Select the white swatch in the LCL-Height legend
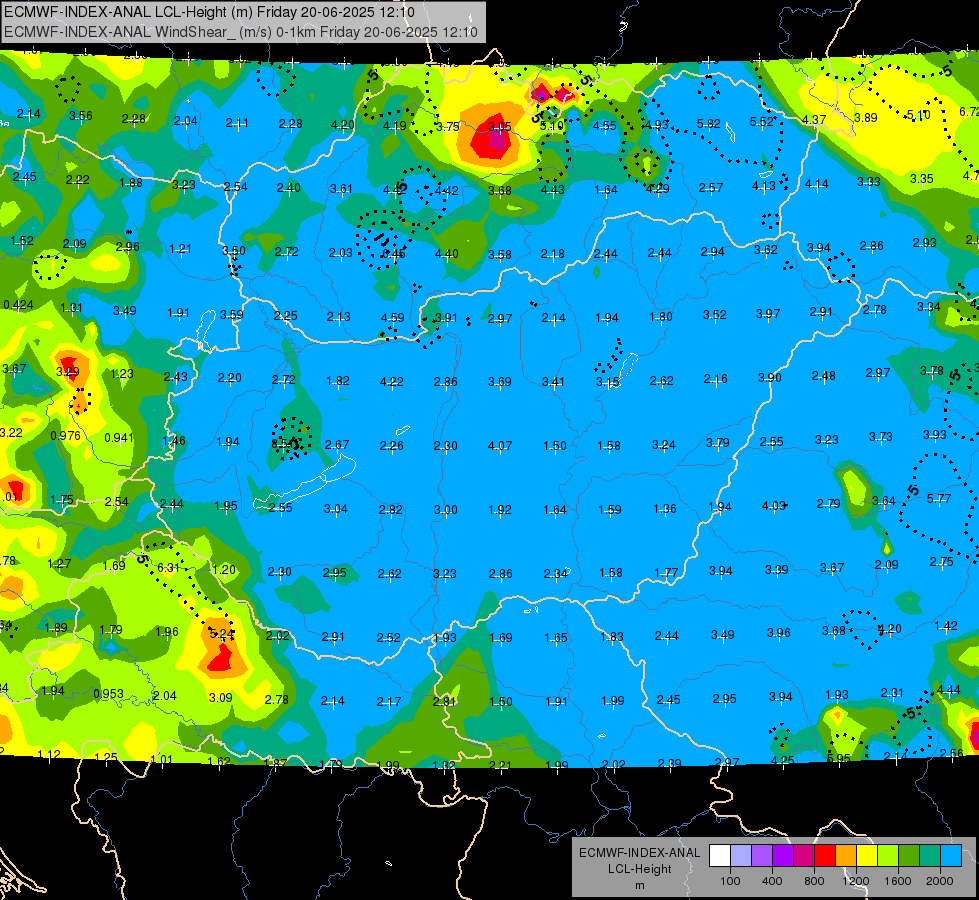Image resolution: width=979 pixels, height=900 pixels. (720, 856)
